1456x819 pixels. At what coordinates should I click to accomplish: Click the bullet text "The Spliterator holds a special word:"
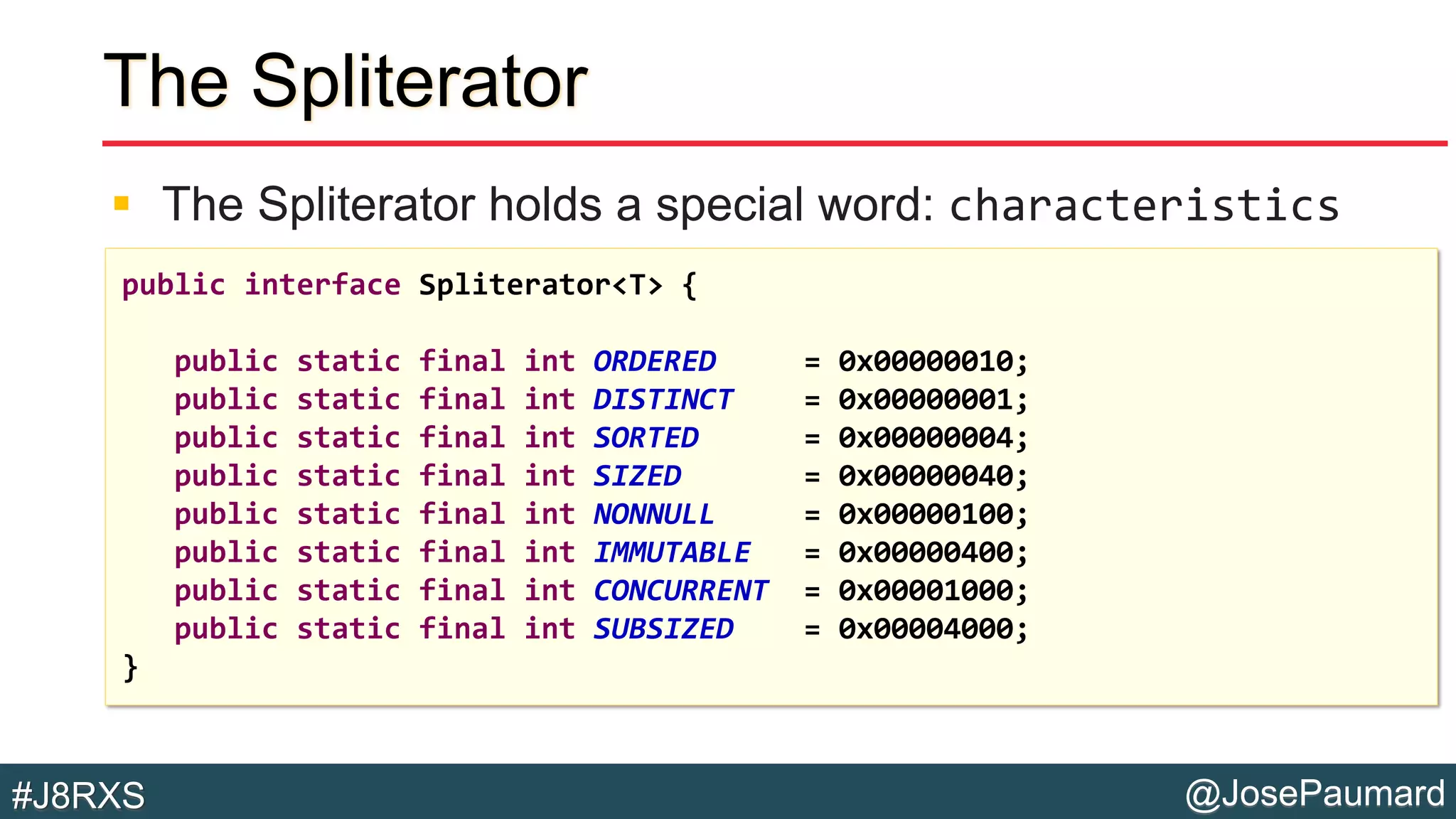(547, 205)
